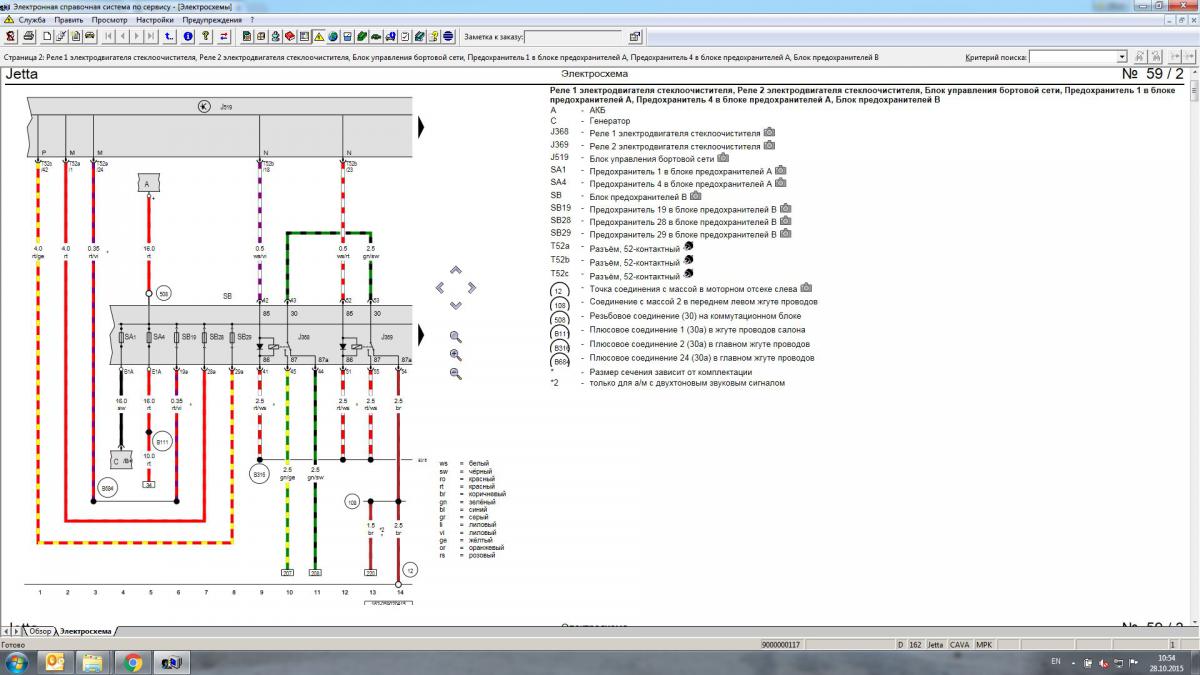Click the bottom magnifier zoom icon
Image resolution: width=1200 pixels, height=675 pixels.
click(x=456, y=374)
